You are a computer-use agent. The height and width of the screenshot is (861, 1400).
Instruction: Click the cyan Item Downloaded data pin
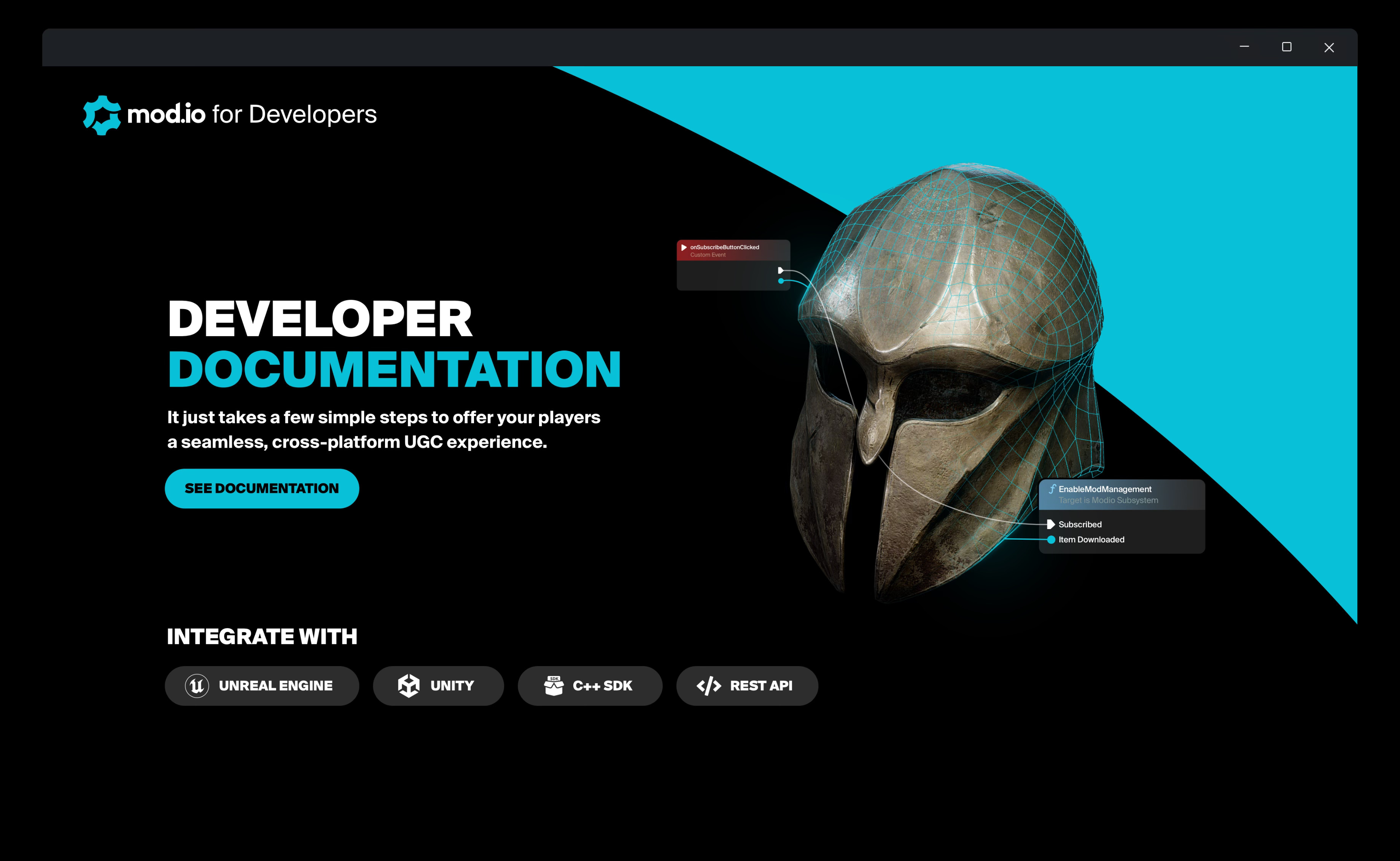tap(1051, 540)
